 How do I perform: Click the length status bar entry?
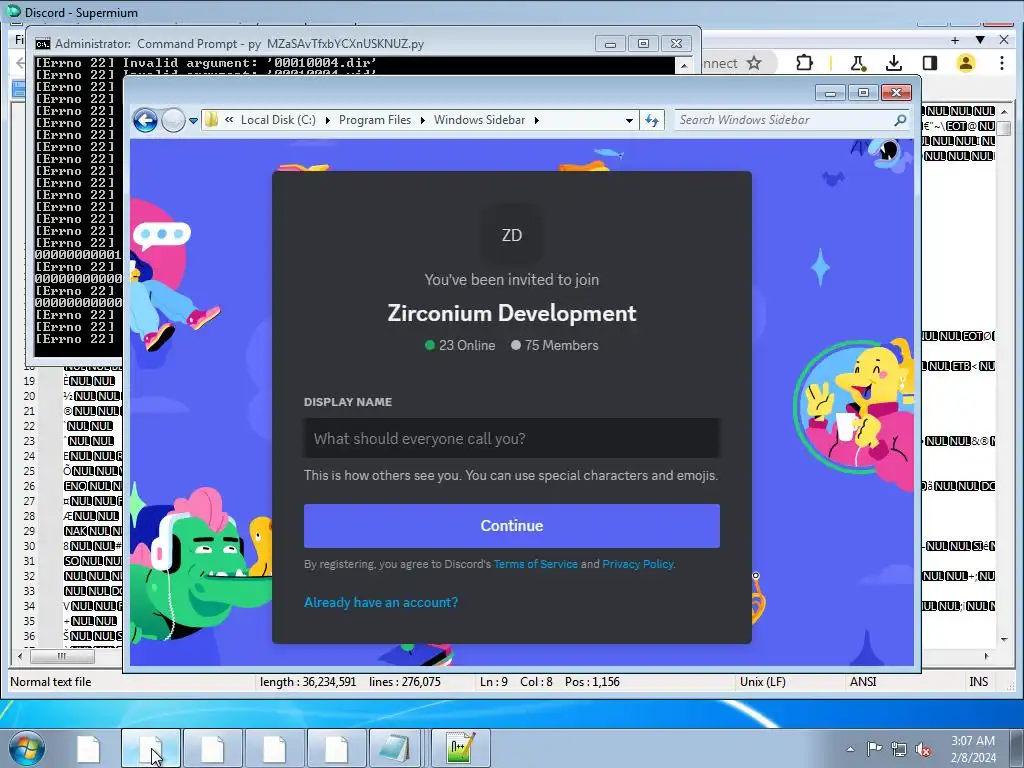point(308,682)
